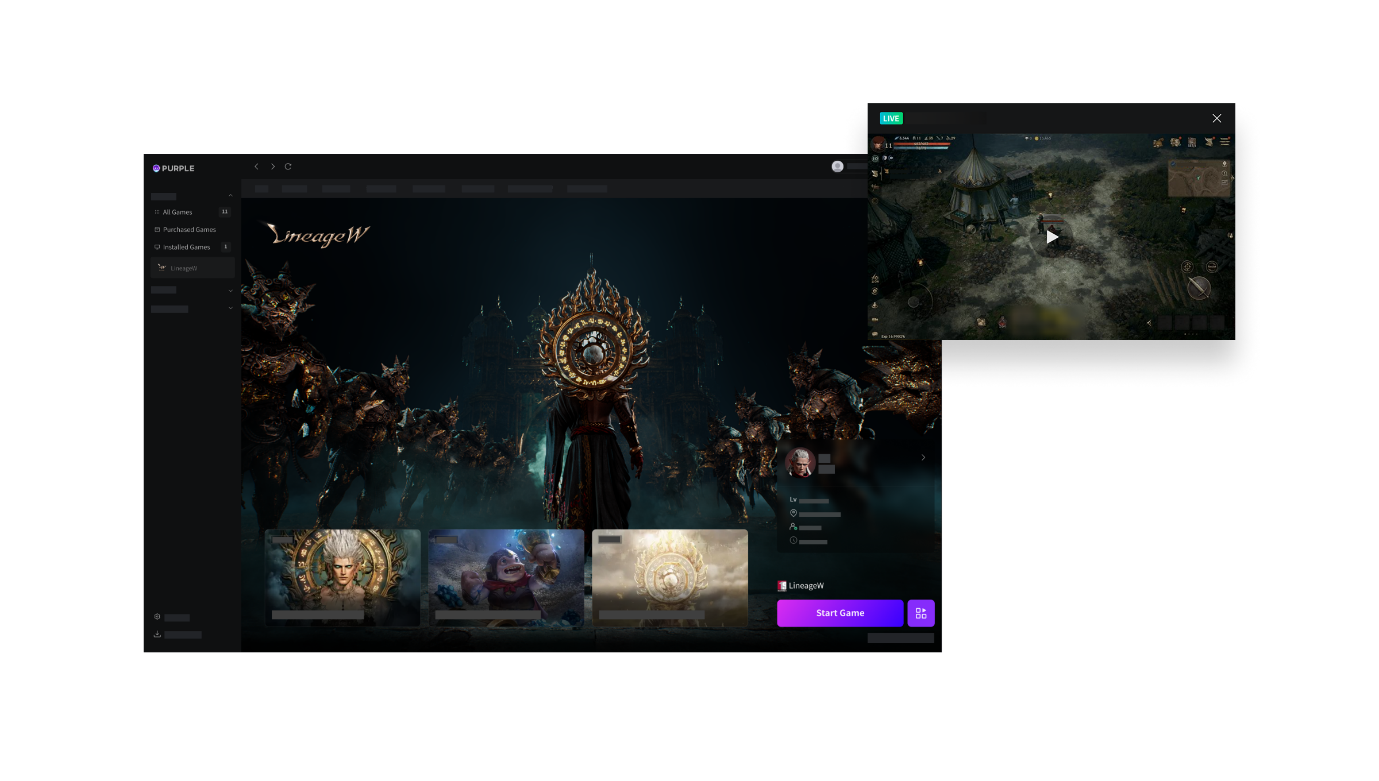Open the white-haired character news thumbnail

[x=342, y=577]
